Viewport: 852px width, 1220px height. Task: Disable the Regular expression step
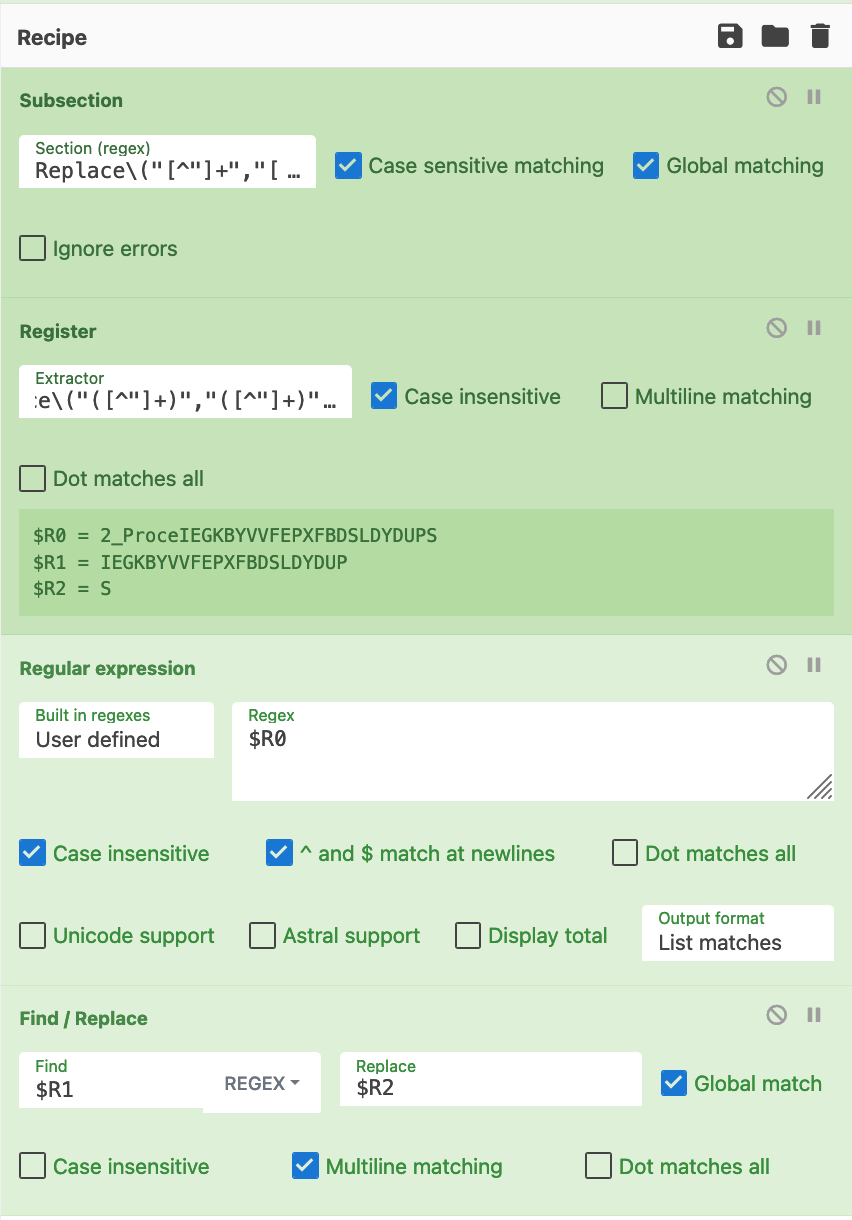(x=776, y=664)
